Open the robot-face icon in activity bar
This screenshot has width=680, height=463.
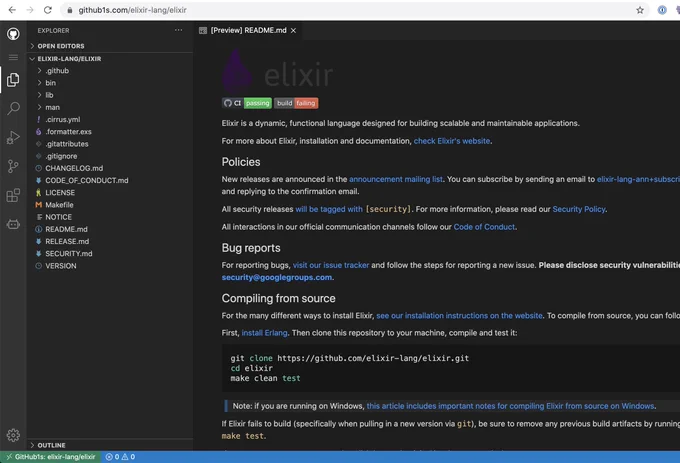(13, 224)
